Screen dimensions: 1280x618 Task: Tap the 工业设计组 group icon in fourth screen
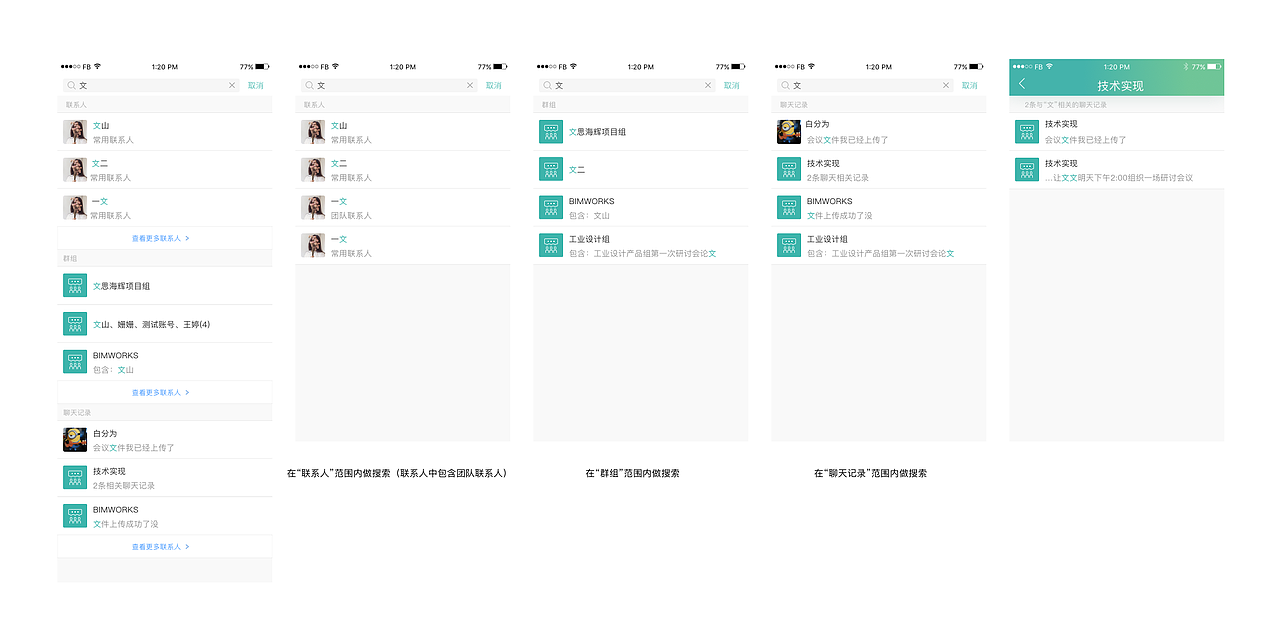tap(788, 244)
